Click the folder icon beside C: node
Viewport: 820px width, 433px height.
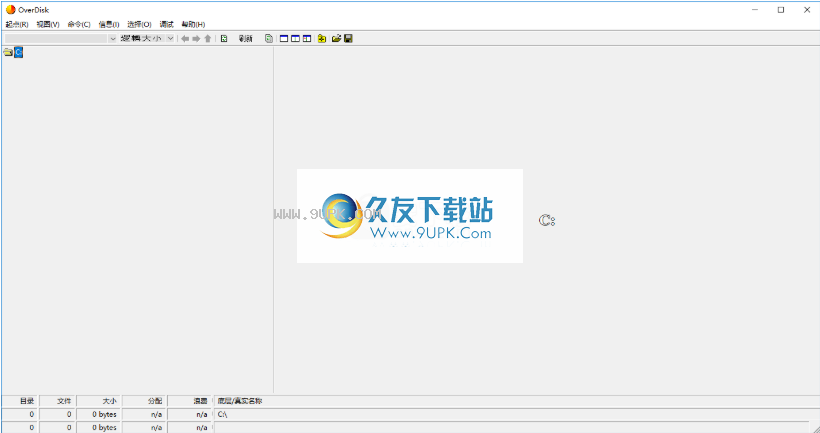click(8, 52)
